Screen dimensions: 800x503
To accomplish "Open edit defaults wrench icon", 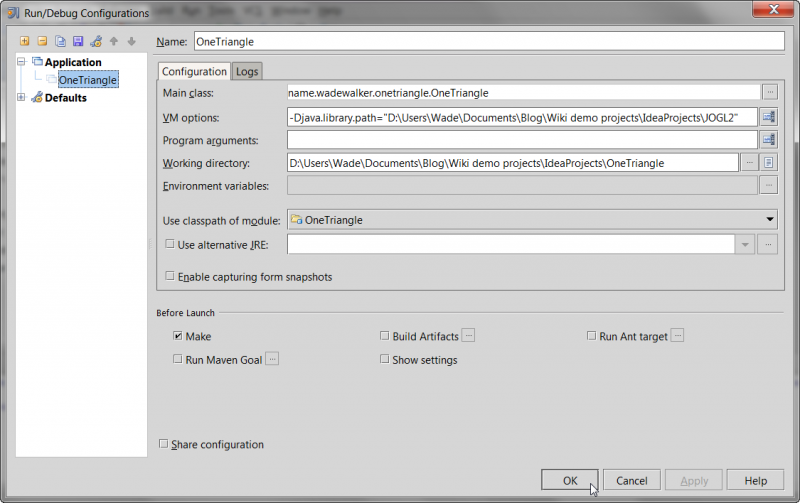I will [x=96, y=41].
